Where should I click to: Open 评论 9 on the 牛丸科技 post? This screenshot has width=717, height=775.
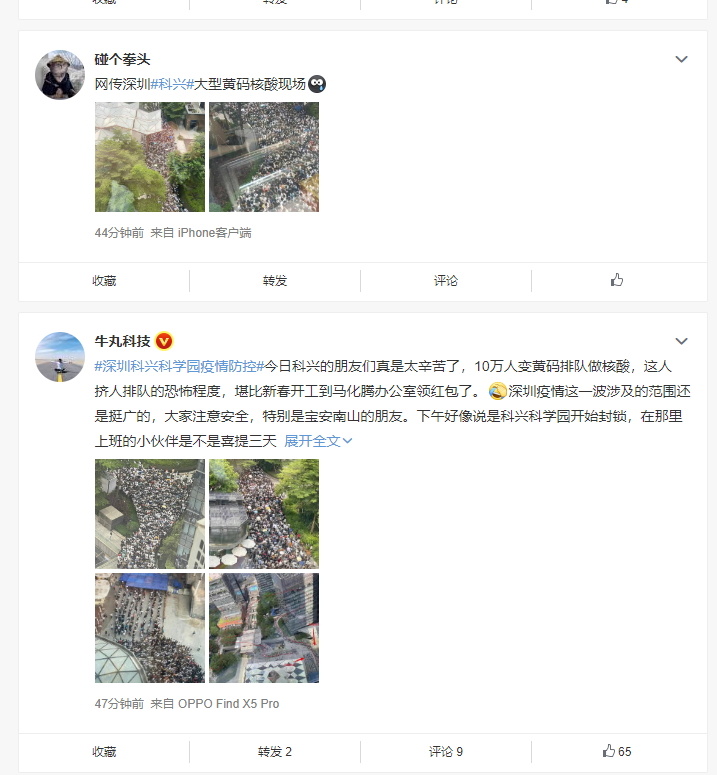(446, 752)
